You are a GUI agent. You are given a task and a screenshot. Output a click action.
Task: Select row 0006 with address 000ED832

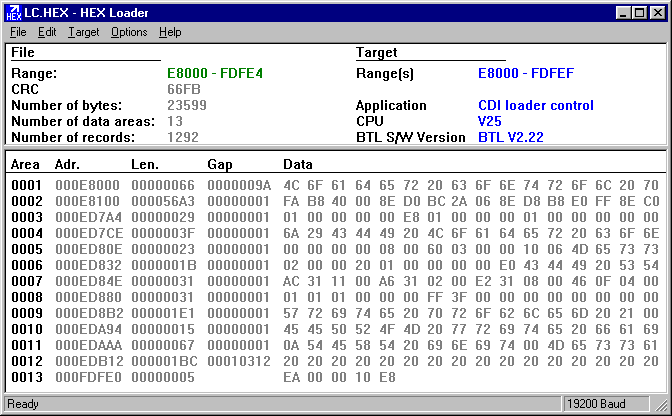coord(87,265)
